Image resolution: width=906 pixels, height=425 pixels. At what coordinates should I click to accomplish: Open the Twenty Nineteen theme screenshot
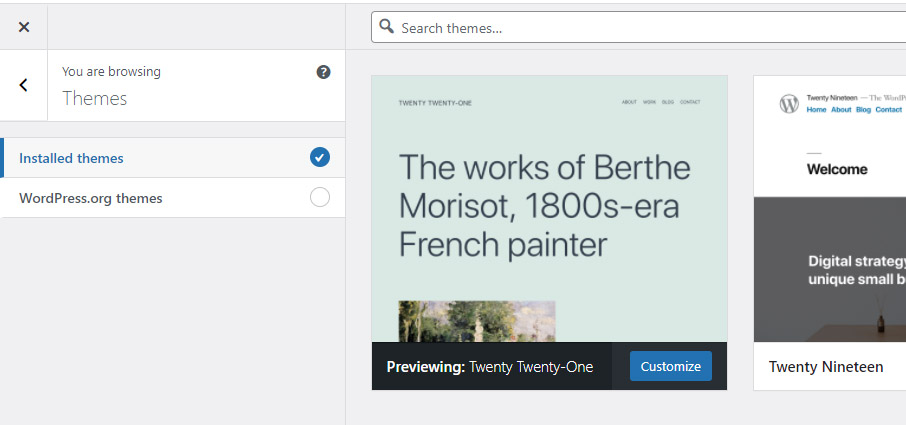click(830, 209)
